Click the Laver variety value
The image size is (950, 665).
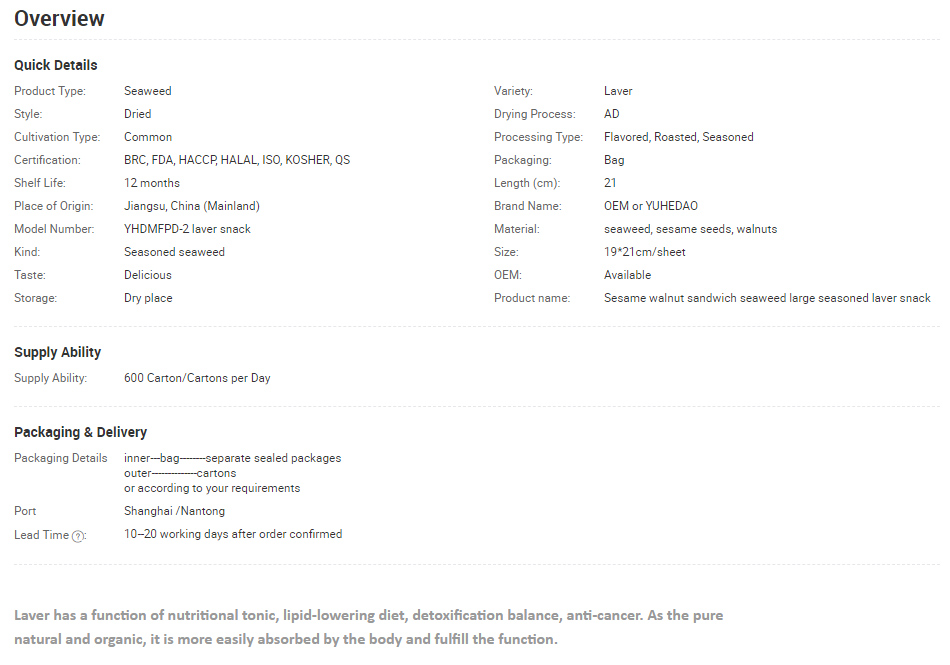point(618,91)
